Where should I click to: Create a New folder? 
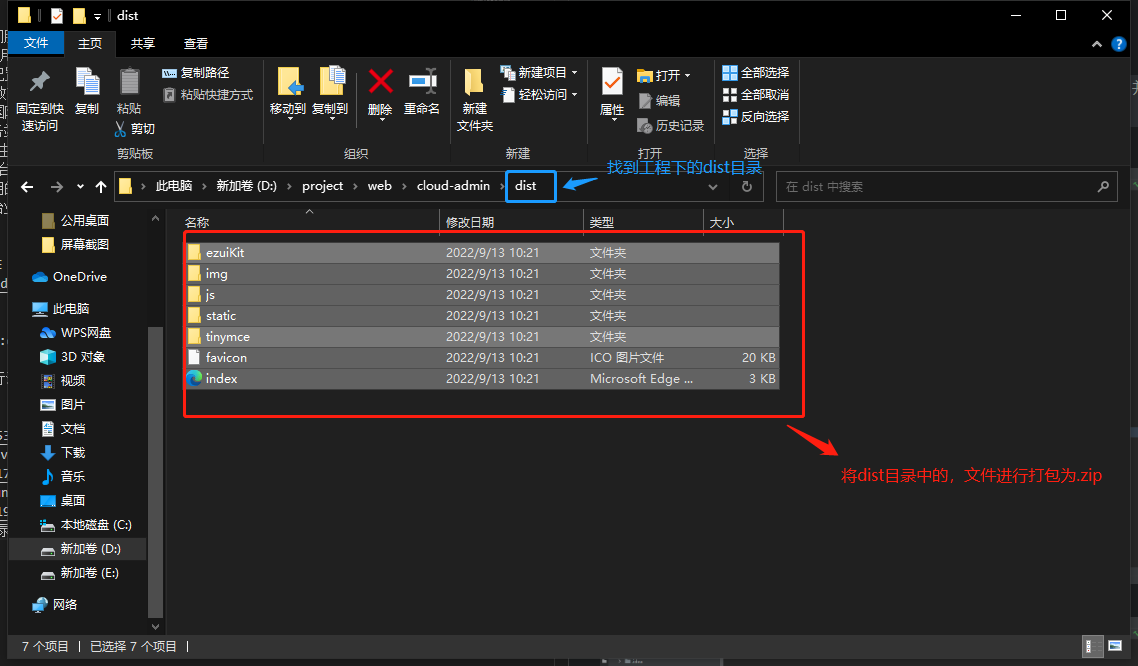[x=475, y=99]
